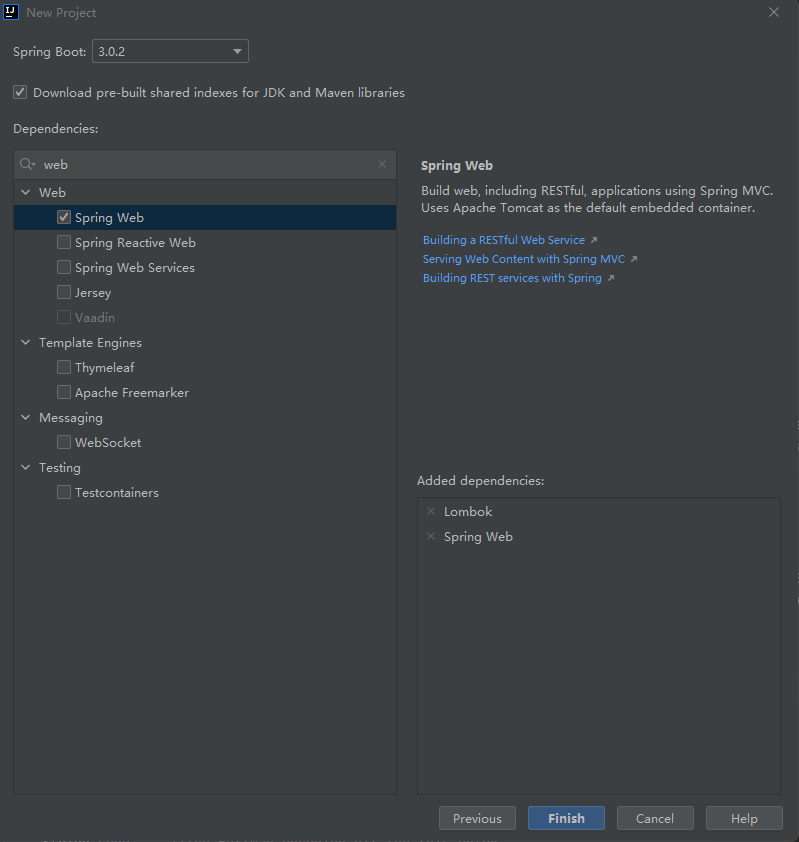This screenshot has width=799, height=842.
Task: Click the search magnifier icon in dependencies filter
Action: click(x=27, y=164)
